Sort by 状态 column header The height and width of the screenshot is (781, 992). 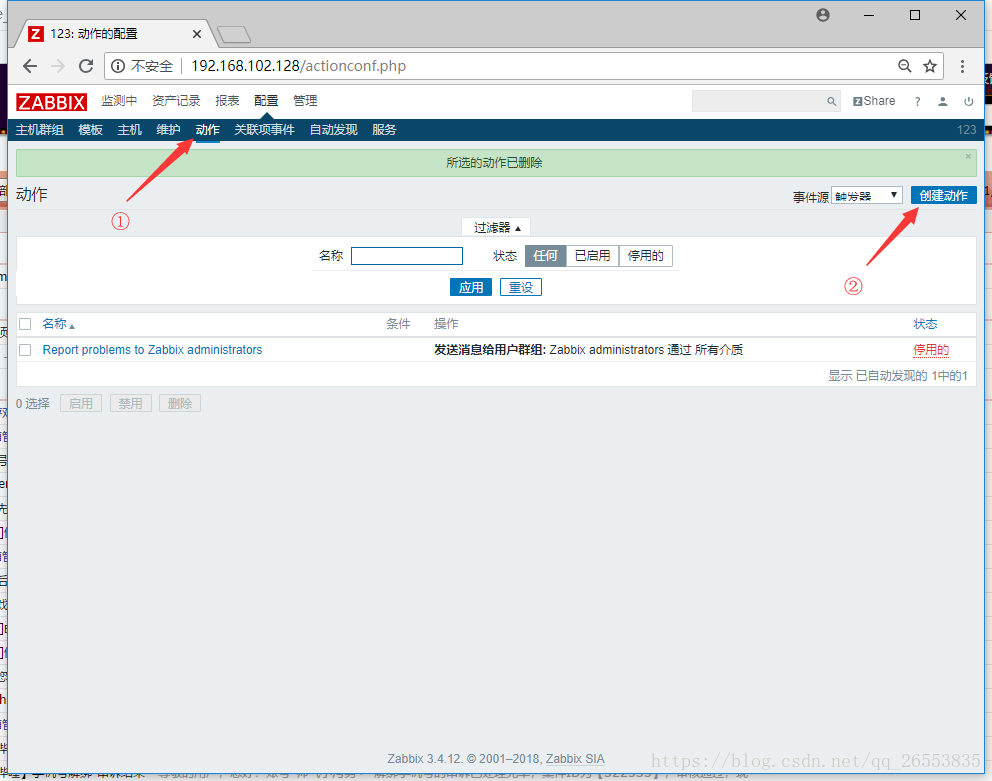(x=925, y=324)
